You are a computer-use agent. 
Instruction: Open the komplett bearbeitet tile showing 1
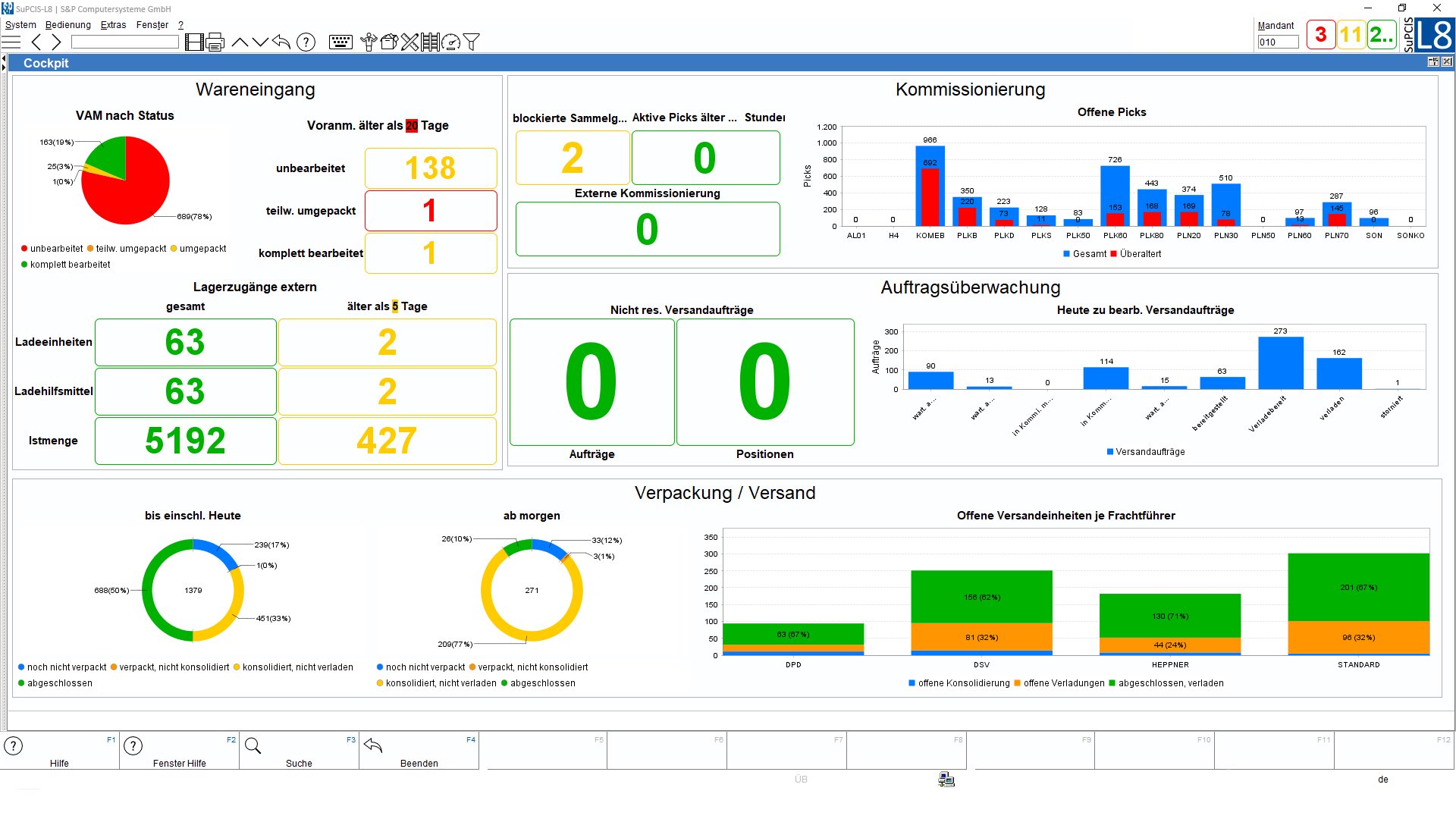[431, 253]
